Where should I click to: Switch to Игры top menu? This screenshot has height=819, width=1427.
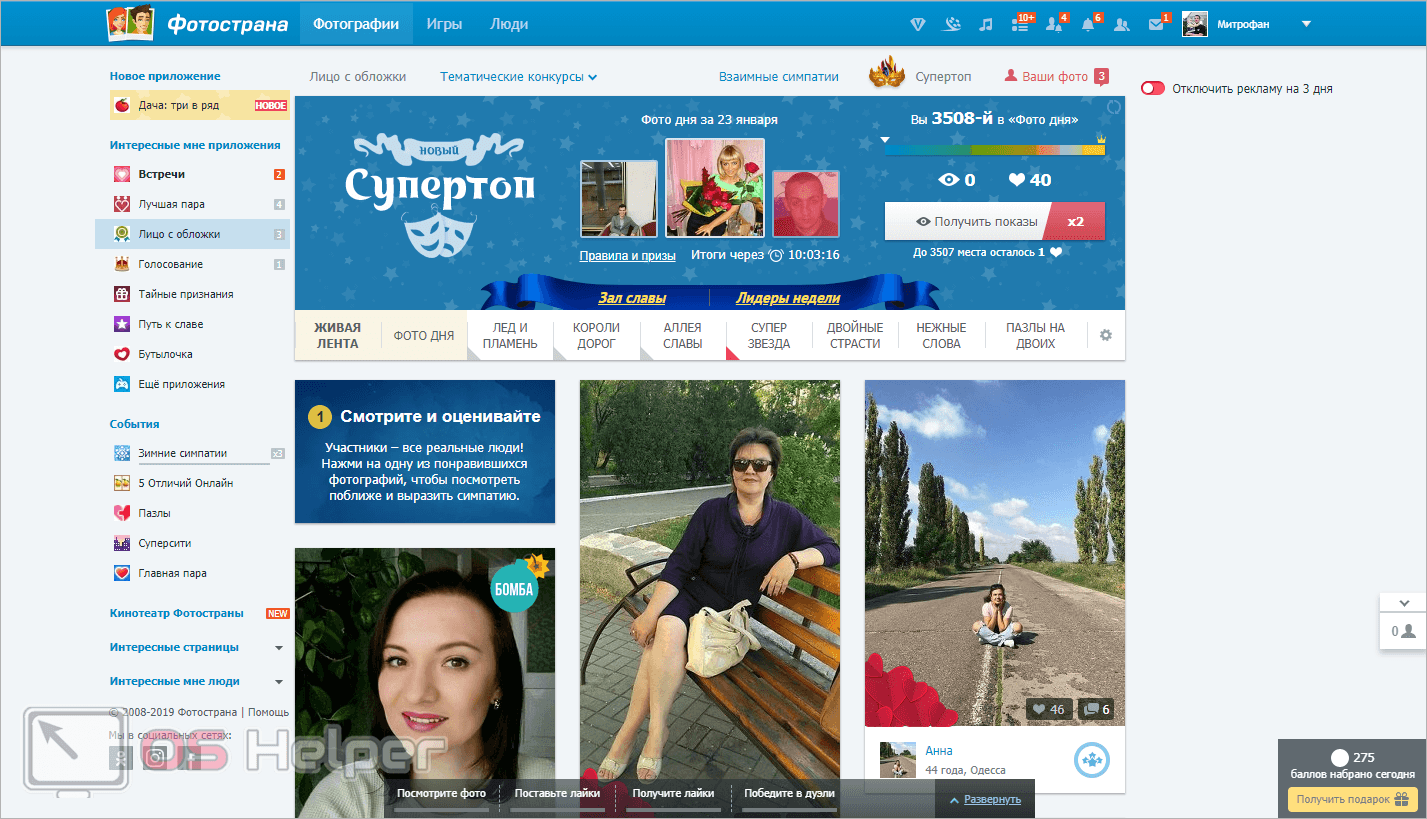pos(444,24)
